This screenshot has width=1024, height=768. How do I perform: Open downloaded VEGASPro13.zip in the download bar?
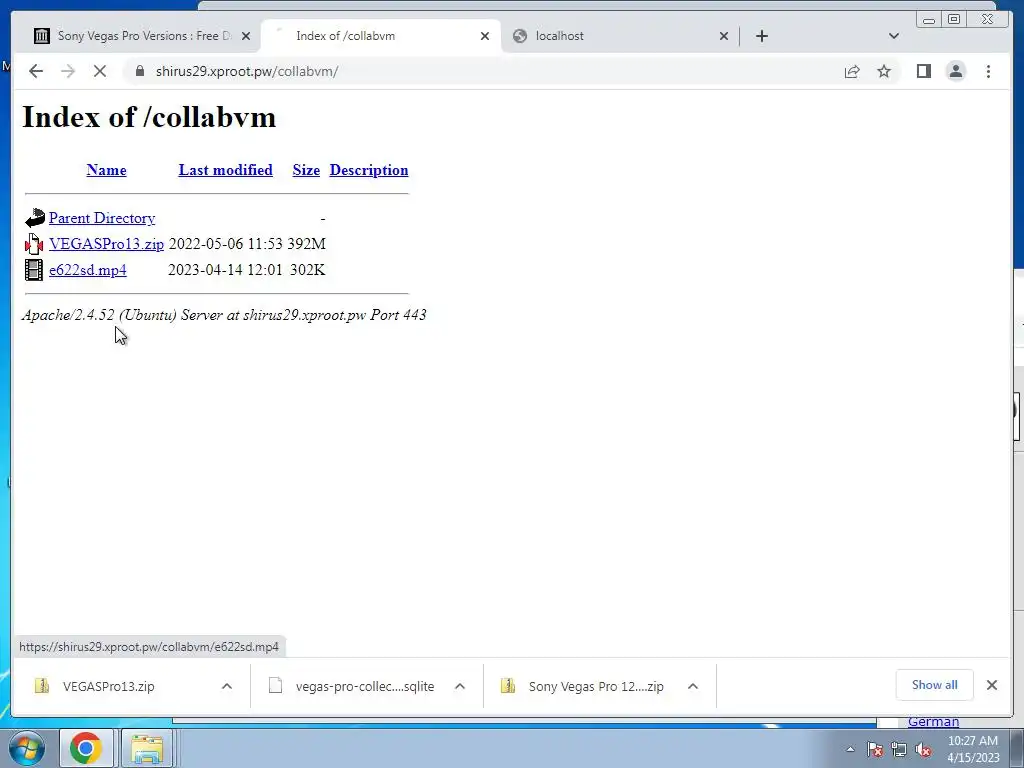point(108,686)
